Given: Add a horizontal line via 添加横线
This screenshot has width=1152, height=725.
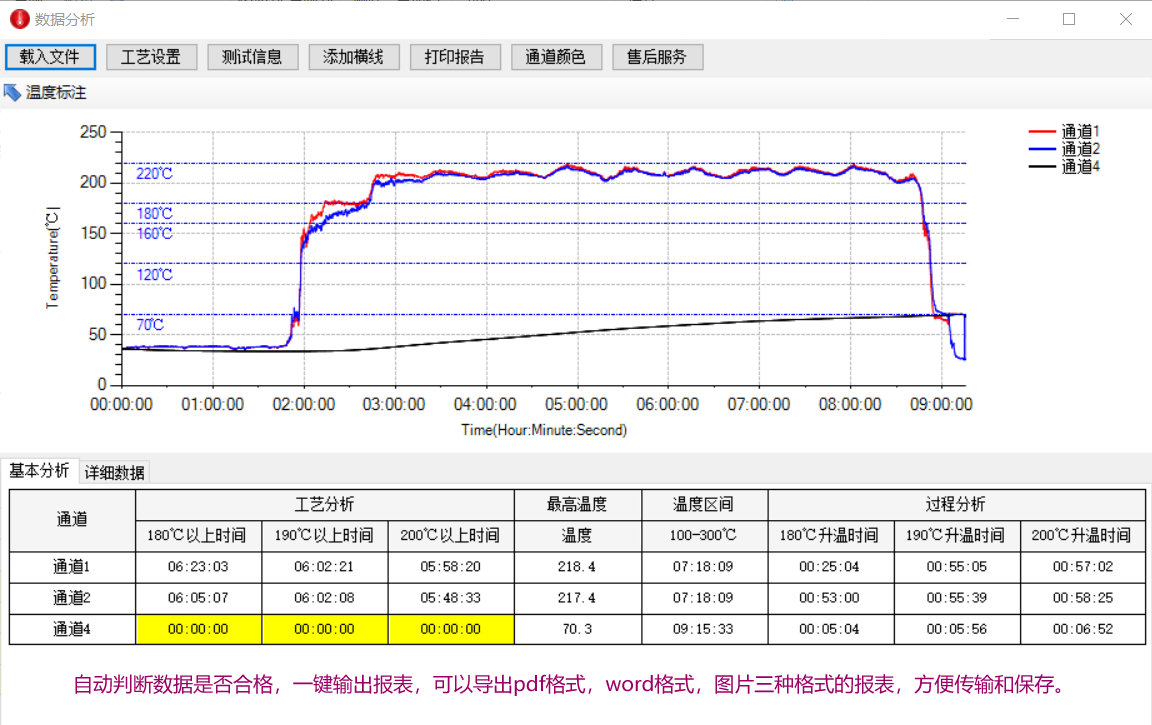Looking at the screenshot, I should (353, 57).
